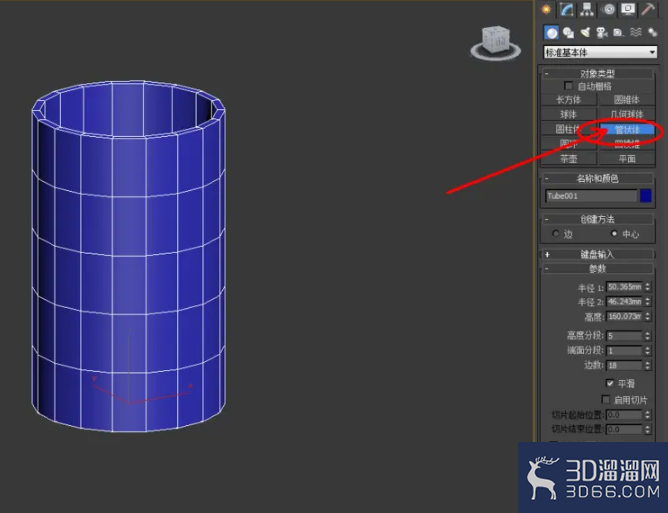Click the 茶壶 teapot button
This screenshot has width=668, height=513.
[569, 159]
